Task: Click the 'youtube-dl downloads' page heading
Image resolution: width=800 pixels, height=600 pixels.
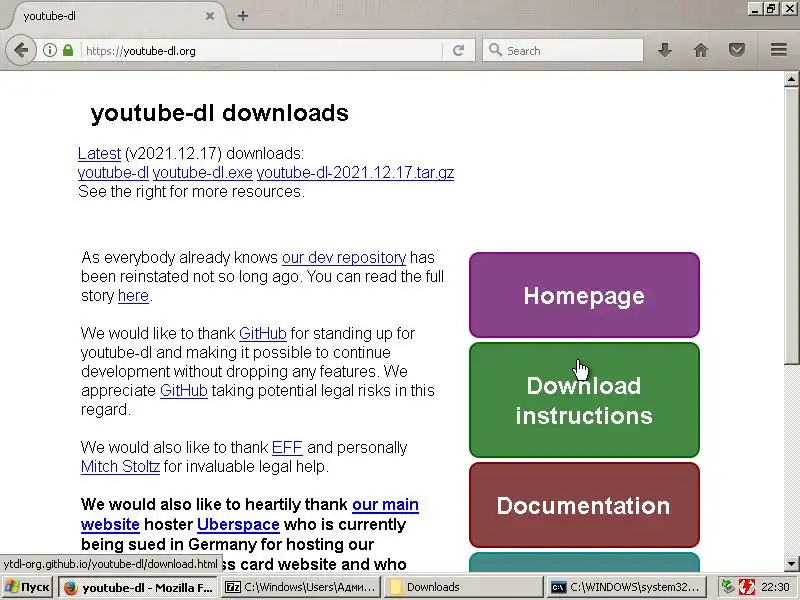Action: pyautogui.click(x=219, y=113)
